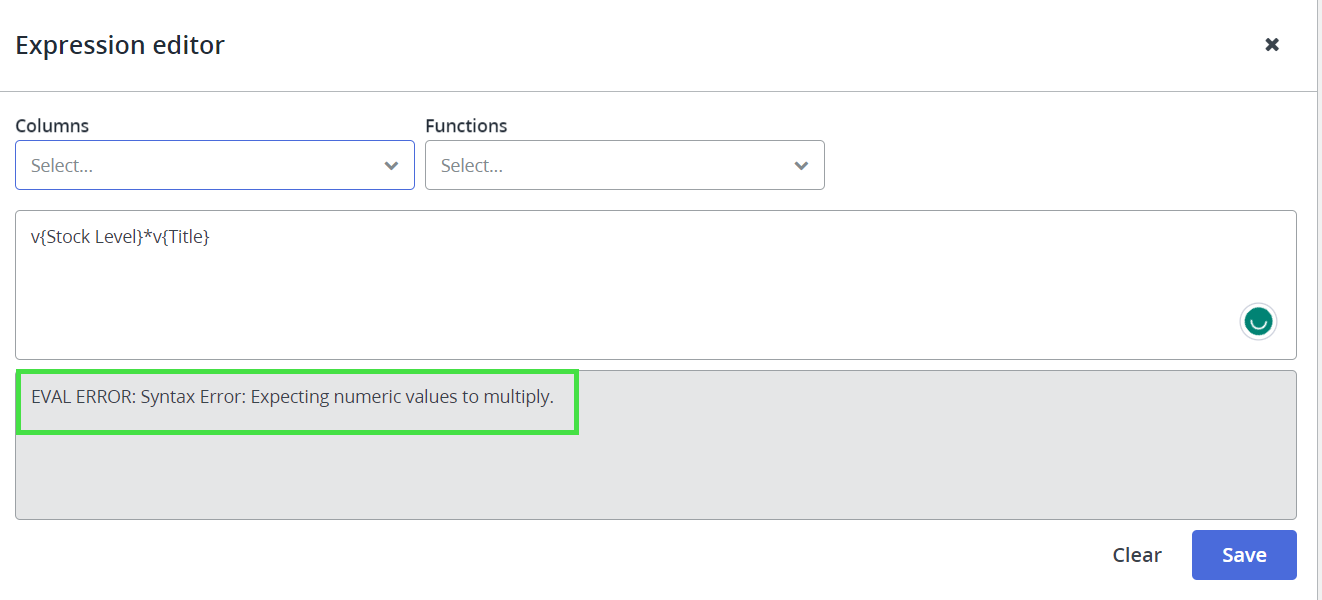Close the Expression editor dialog
Viewport: 1322px width, 600px height.
click(x=1272, y=45)
